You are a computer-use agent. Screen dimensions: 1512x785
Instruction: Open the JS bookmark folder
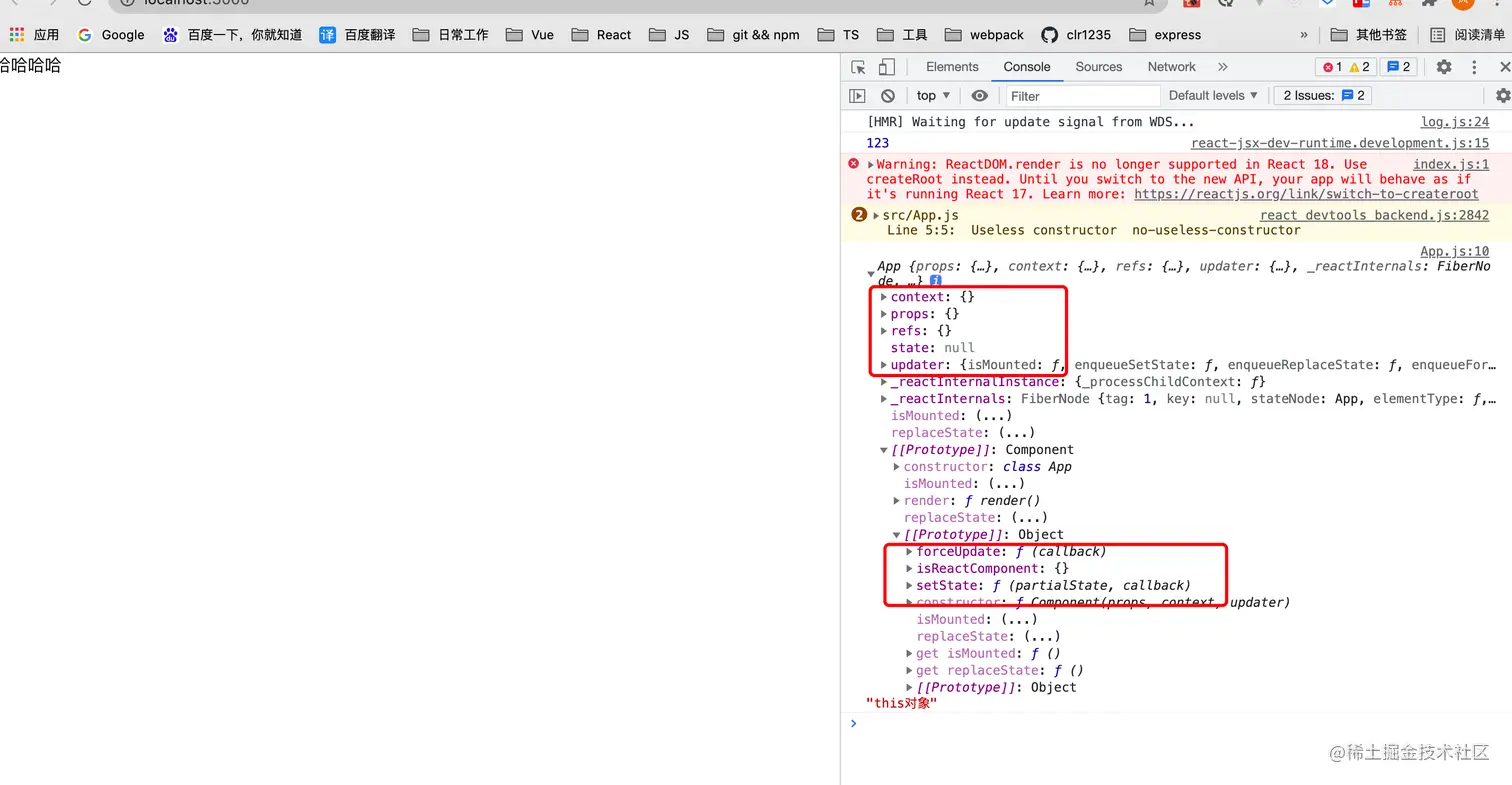click(669, 35)
